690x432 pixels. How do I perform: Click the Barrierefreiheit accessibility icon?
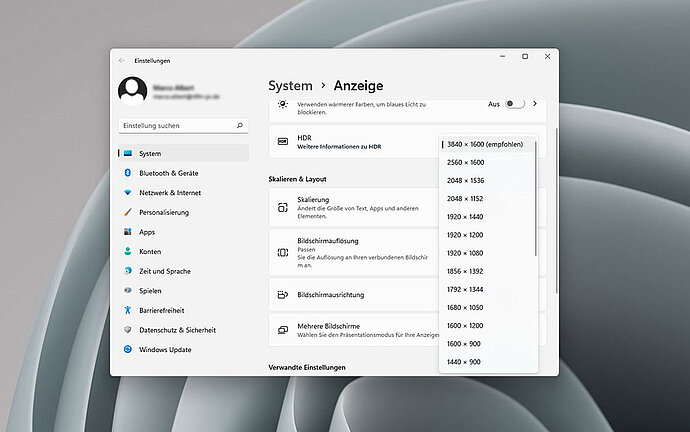coord(128,310)
